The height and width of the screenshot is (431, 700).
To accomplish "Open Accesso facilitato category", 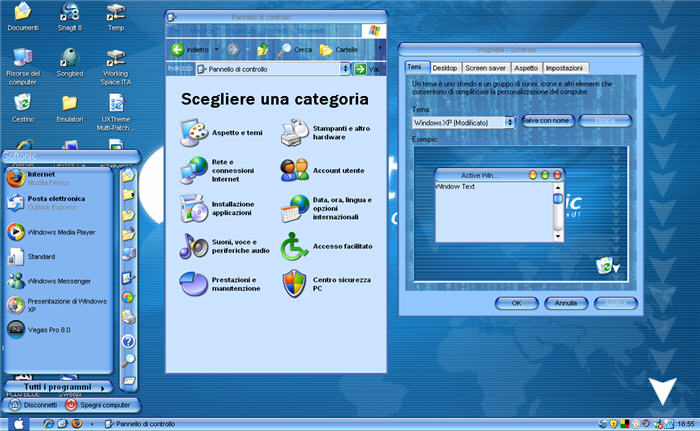I will click(x=326, y=247).
